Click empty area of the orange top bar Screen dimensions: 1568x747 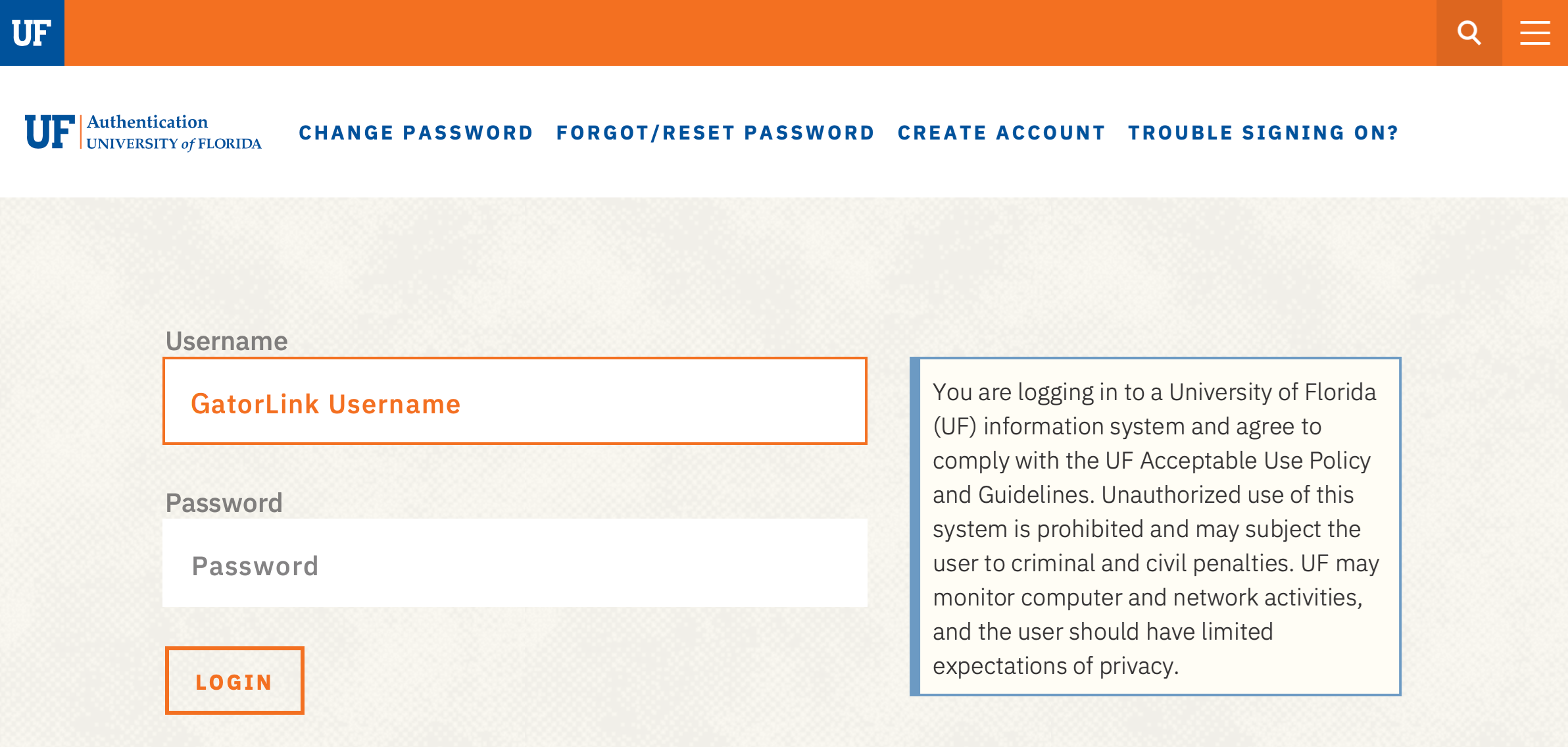(723, 33)
